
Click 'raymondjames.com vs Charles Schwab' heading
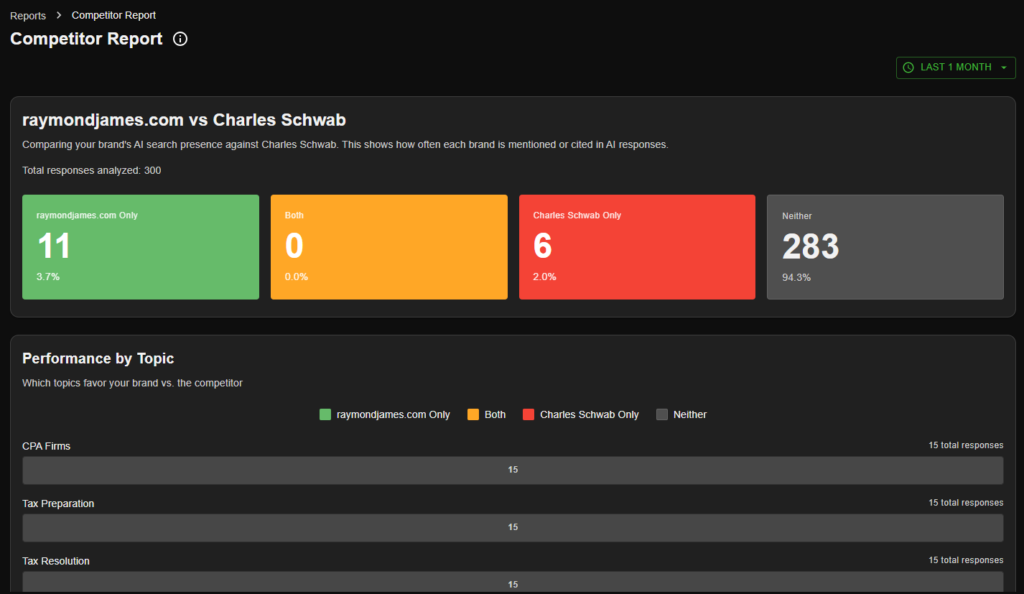pos(184,120)
